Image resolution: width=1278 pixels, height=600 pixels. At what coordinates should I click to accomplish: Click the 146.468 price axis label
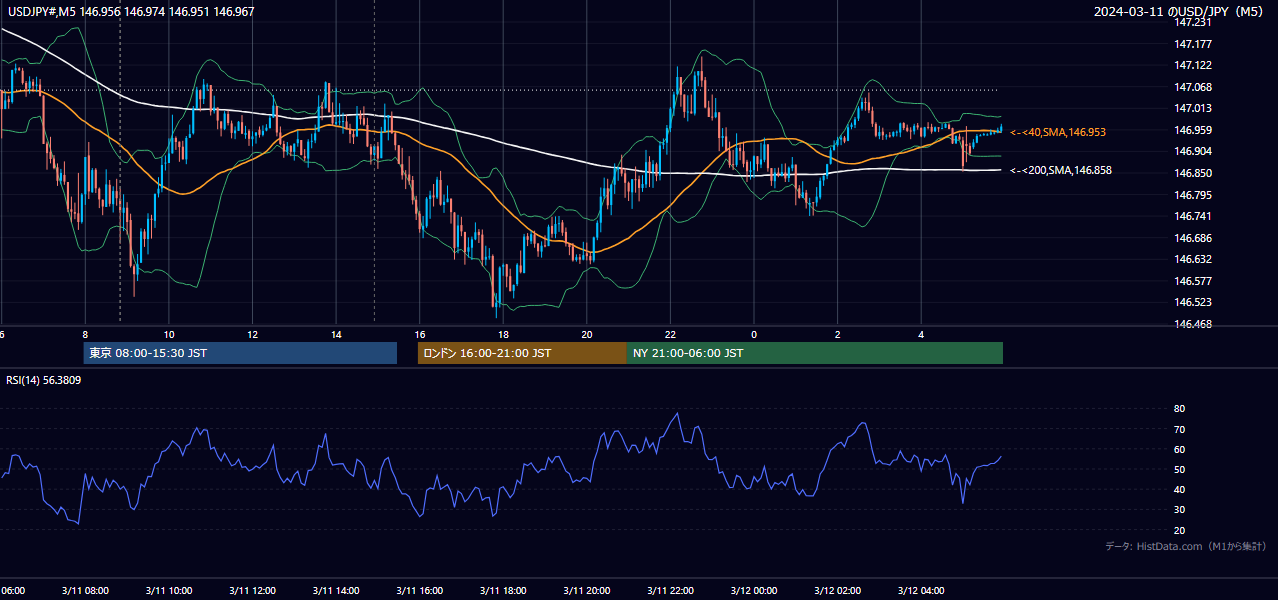tap(1193, 324)
